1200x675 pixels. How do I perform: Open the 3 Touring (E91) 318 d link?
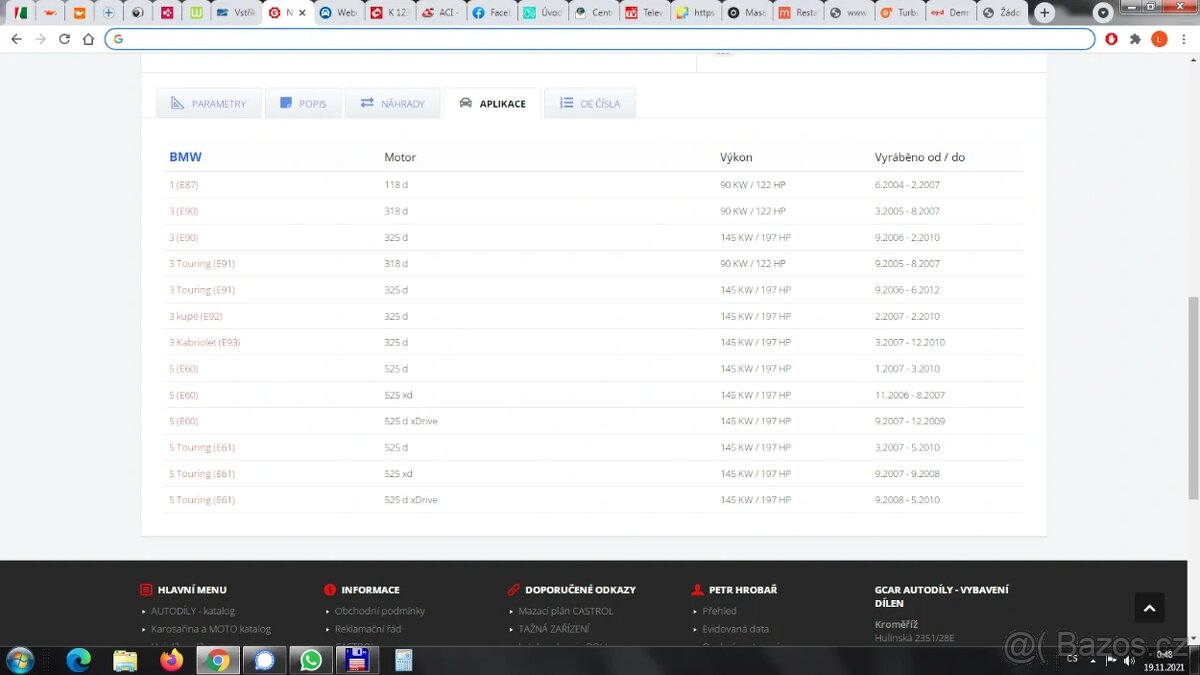[202, 264]
